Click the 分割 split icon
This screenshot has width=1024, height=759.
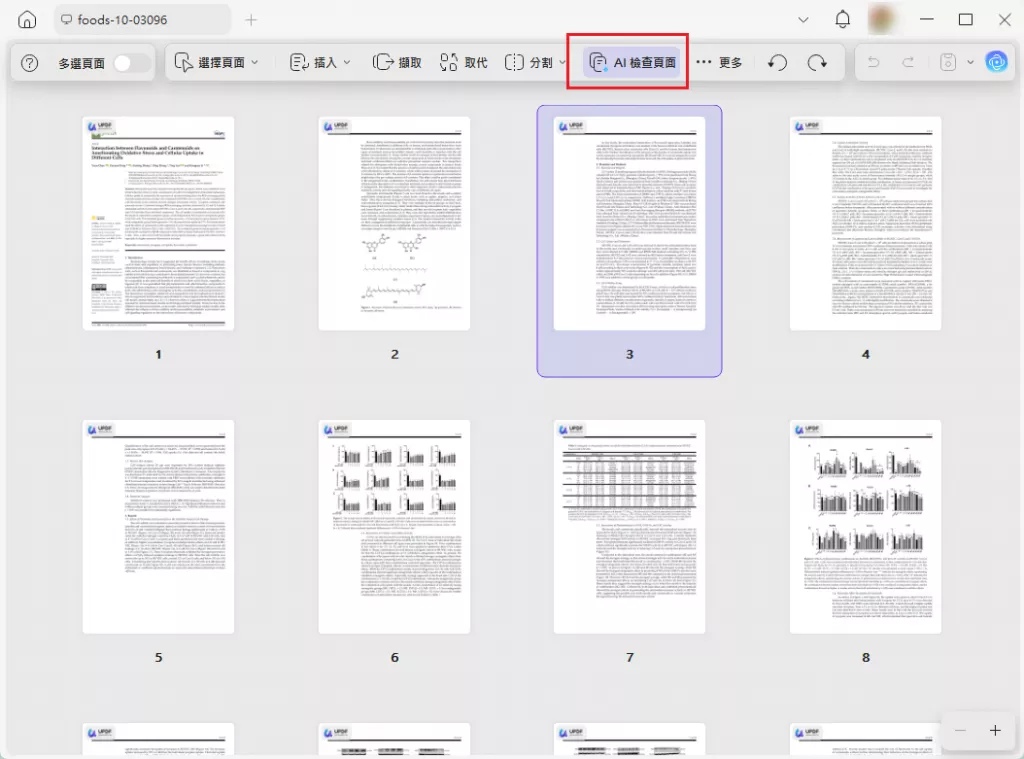point(514,63)
